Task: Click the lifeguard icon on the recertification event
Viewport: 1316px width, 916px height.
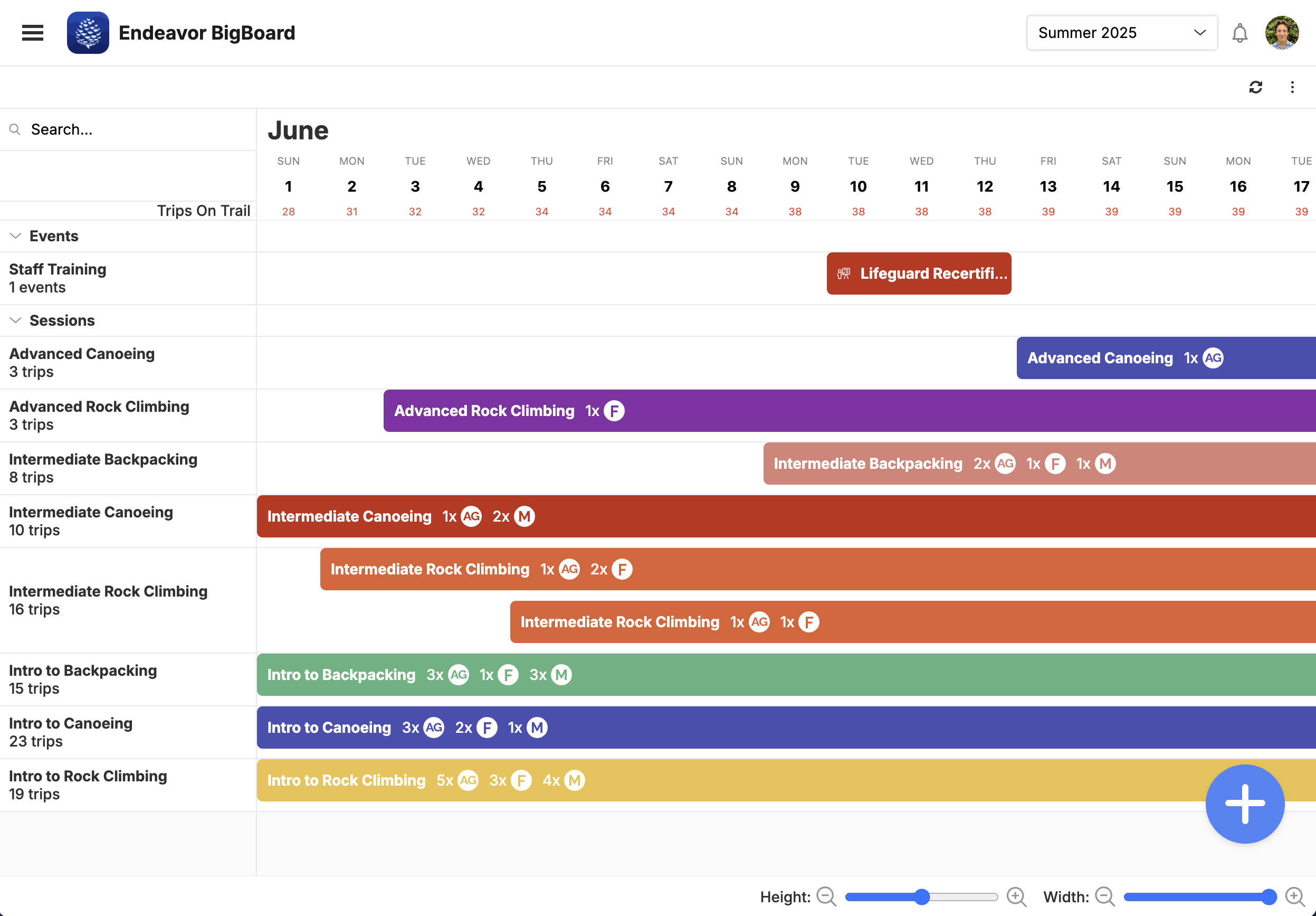Action: click(843, 273)
